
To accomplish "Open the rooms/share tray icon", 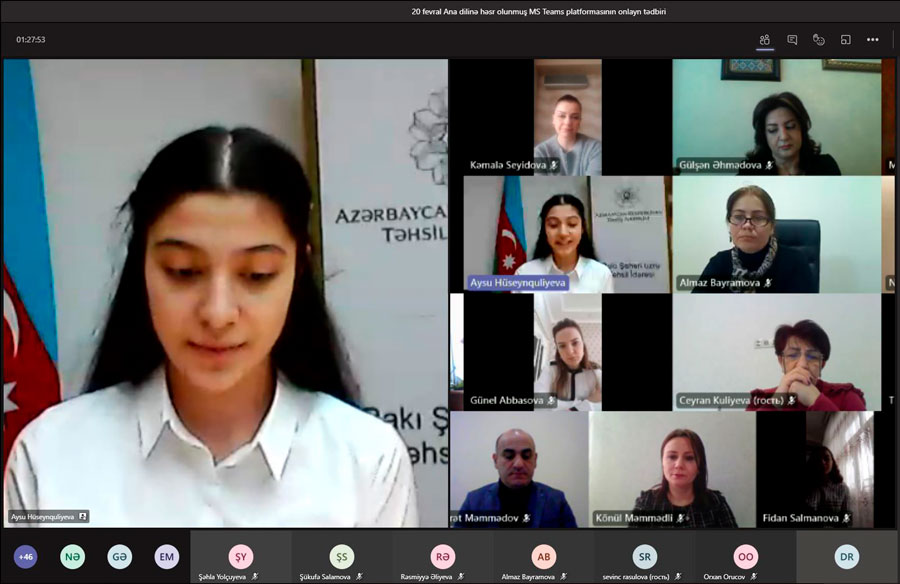I will click(845, 40).
